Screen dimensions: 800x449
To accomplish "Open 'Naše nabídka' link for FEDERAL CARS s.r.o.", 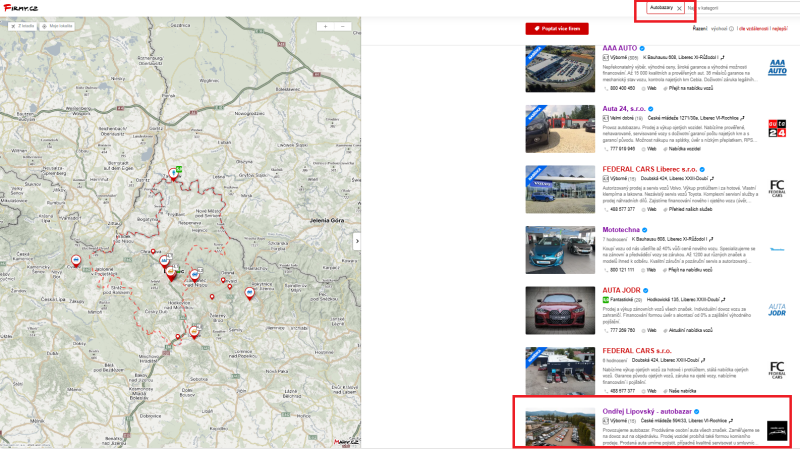I will pos(682,391).
